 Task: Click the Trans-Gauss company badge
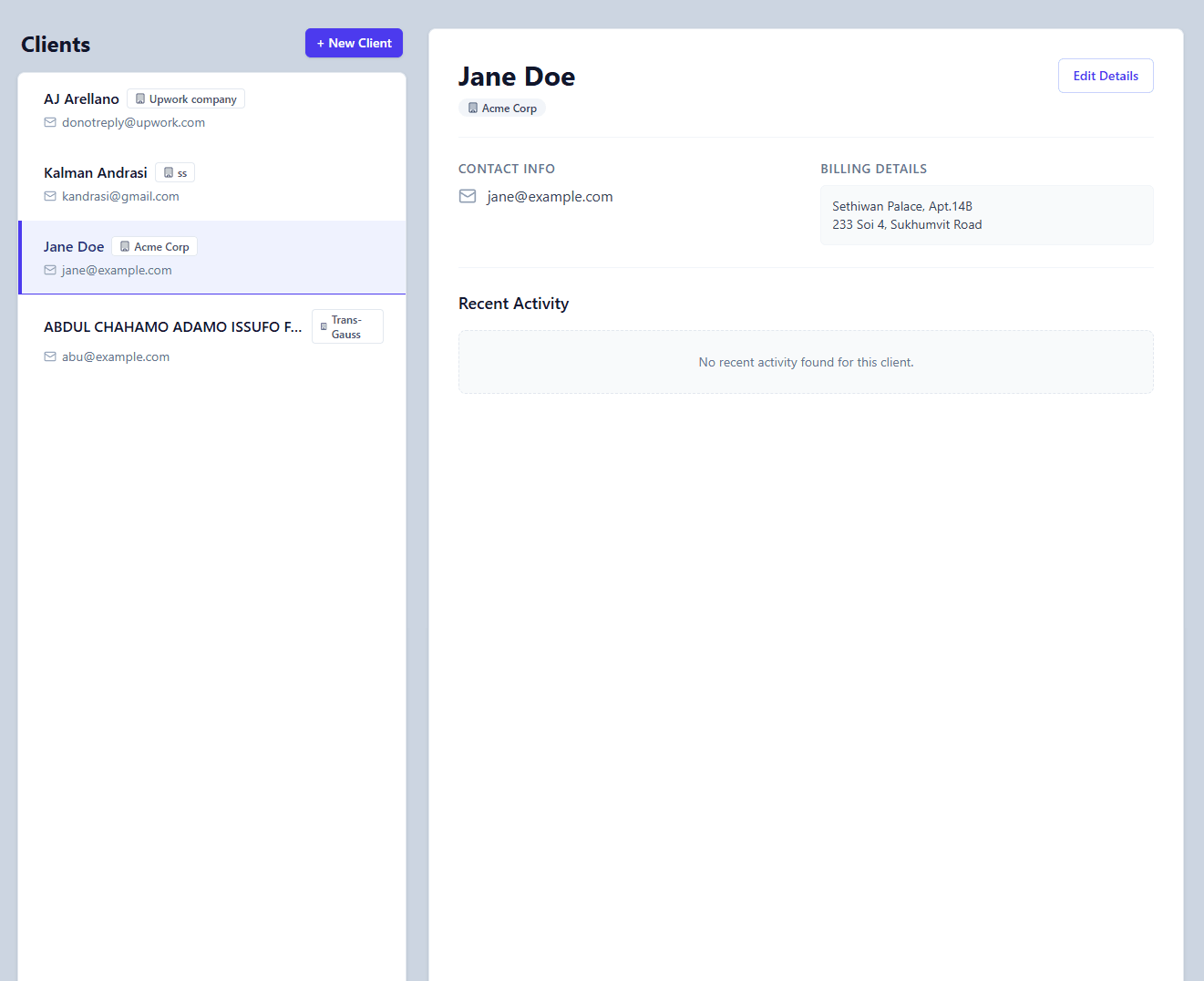(x=347, y=326)
